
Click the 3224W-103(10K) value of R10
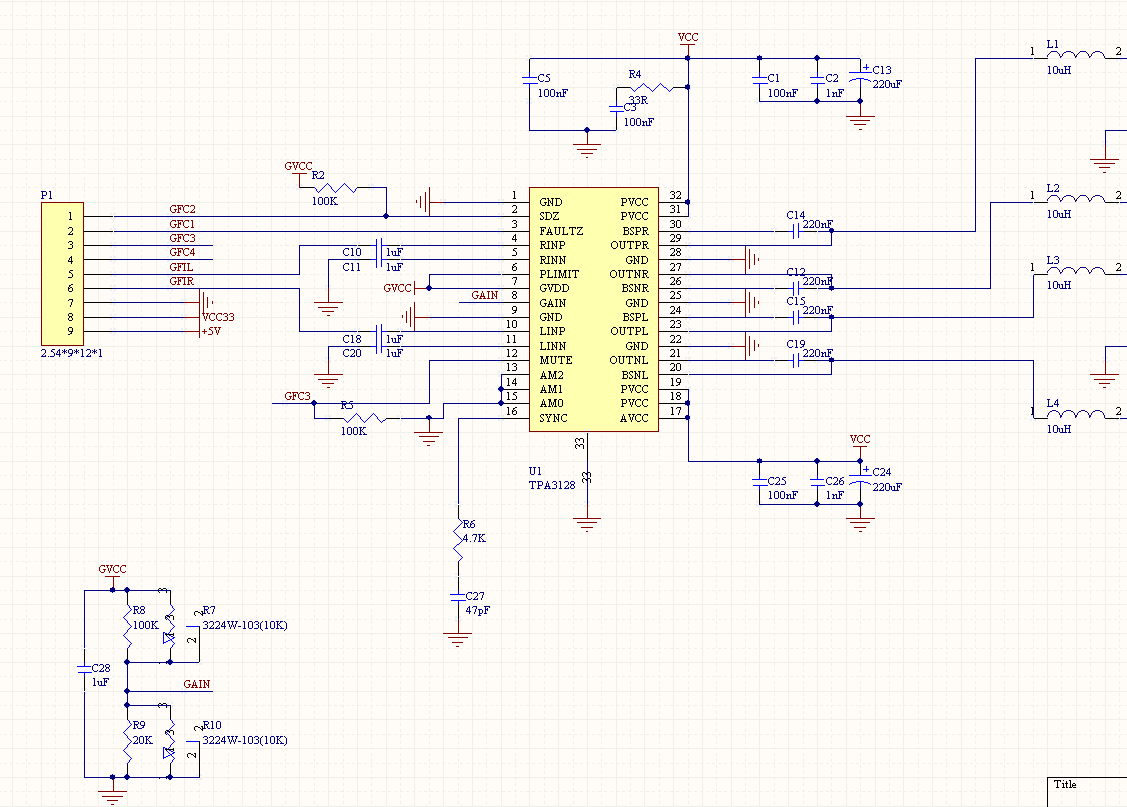click(x=245, y=740)
